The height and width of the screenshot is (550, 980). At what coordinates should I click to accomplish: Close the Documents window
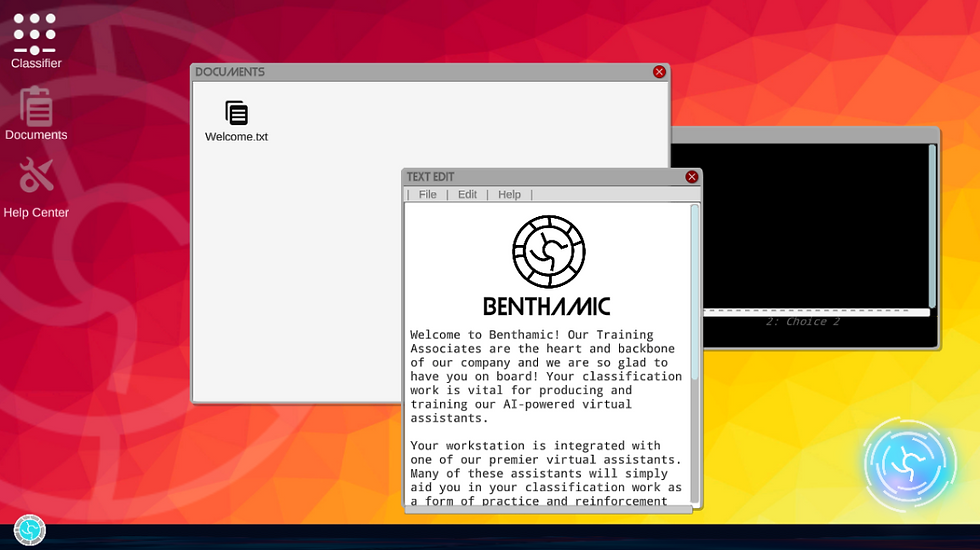tap(659, 72)
